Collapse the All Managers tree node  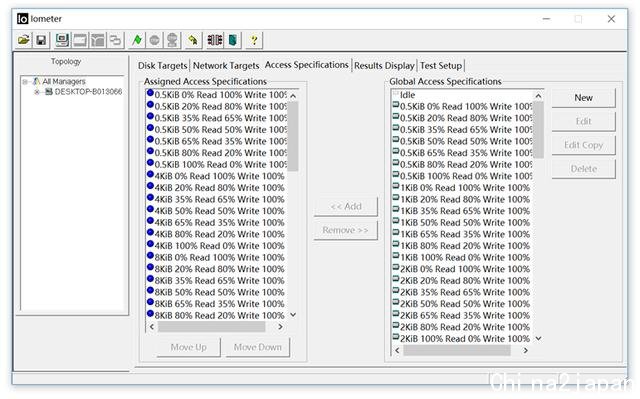tap(25, 82)
